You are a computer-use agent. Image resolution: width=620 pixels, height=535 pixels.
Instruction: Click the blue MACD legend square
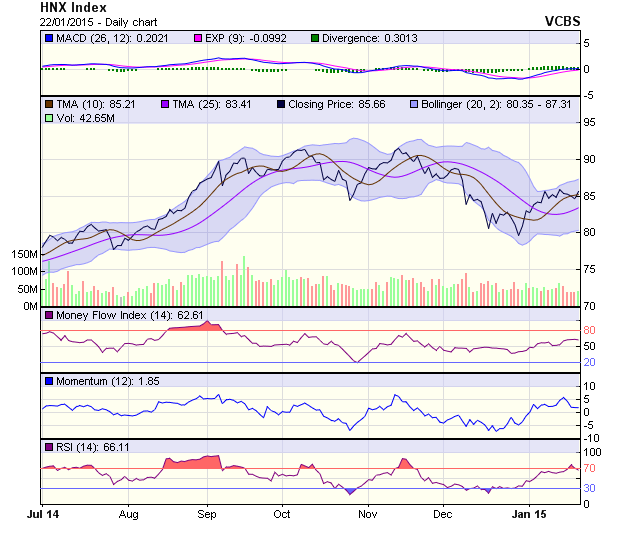pyautogui.click(x=48, y=38)
